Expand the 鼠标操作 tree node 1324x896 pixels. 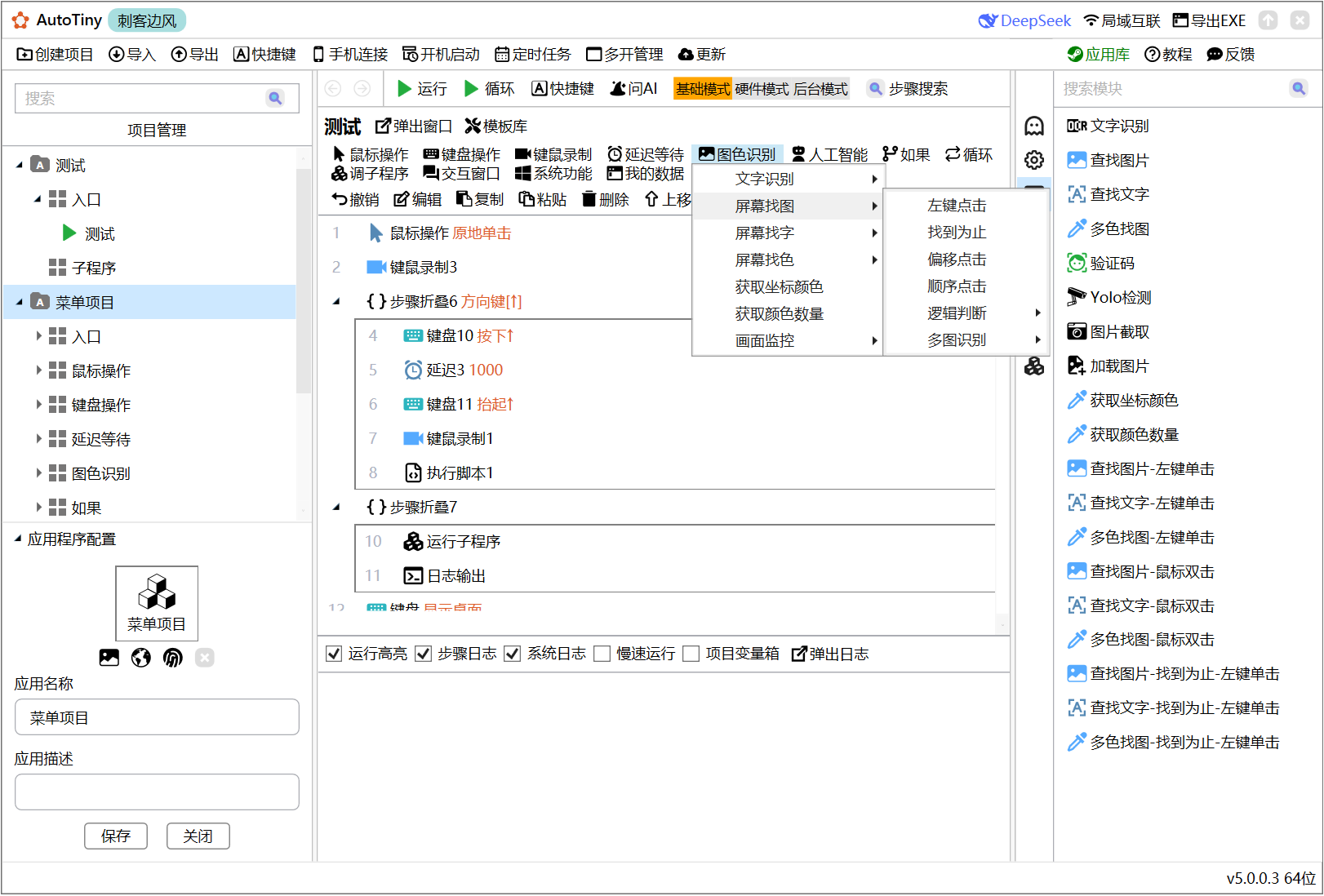(38, 370)
